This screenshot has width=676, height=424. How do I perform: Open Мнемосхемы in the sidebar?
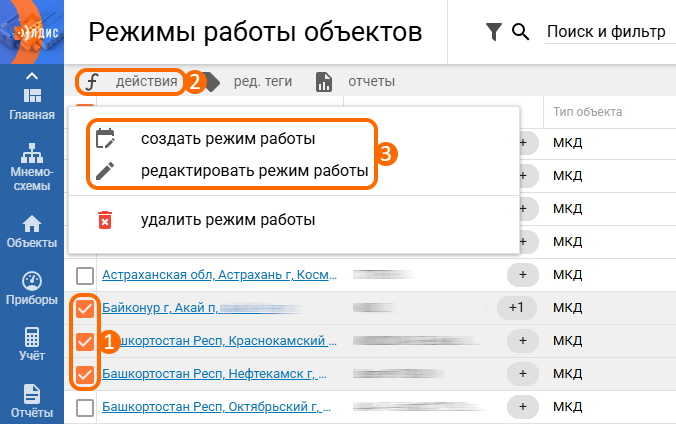pyautogui.click(x=32, y=167)
